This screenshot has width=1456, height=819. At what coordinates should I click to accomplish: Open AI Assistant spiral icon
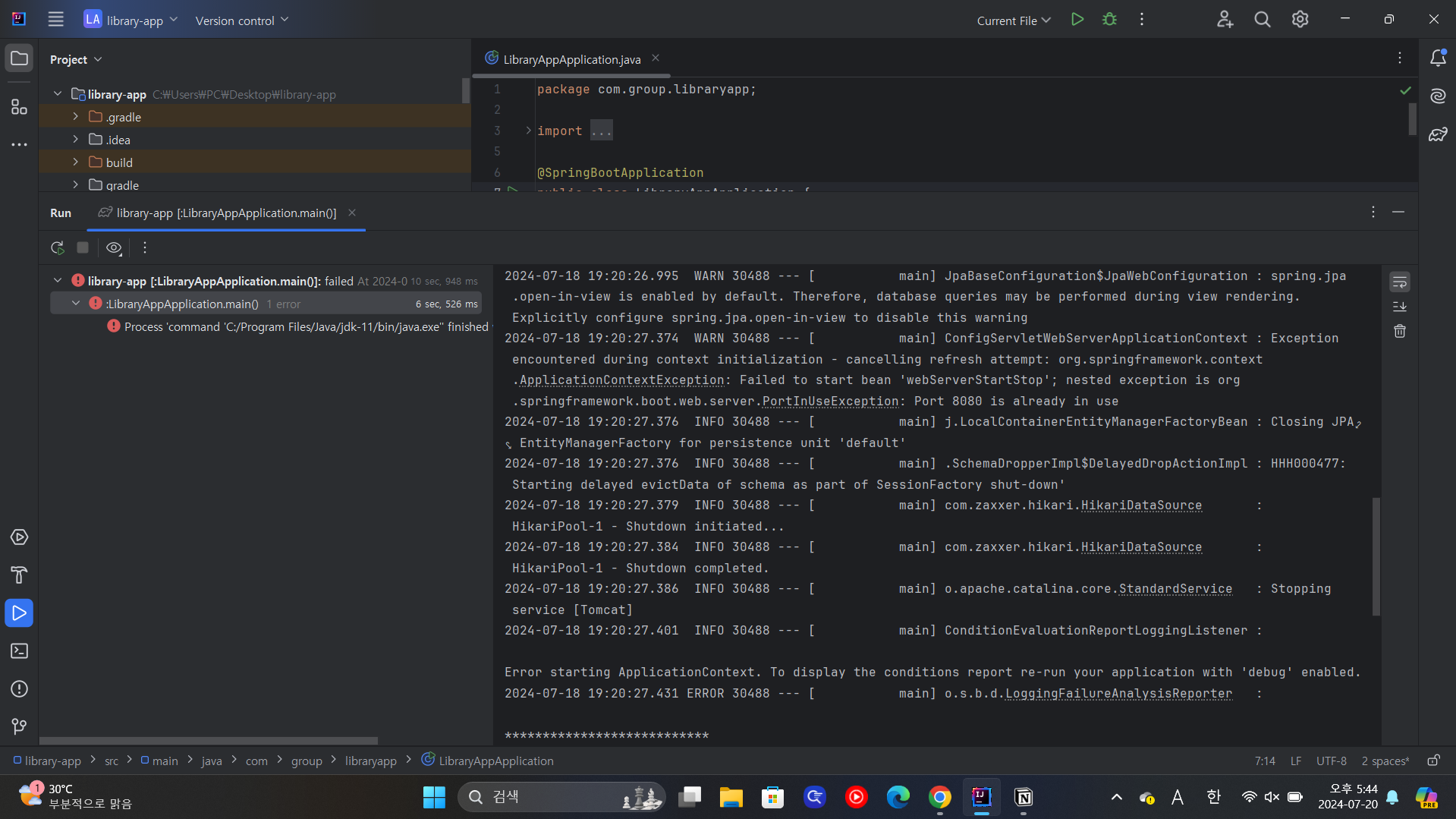click(1438, 96)
